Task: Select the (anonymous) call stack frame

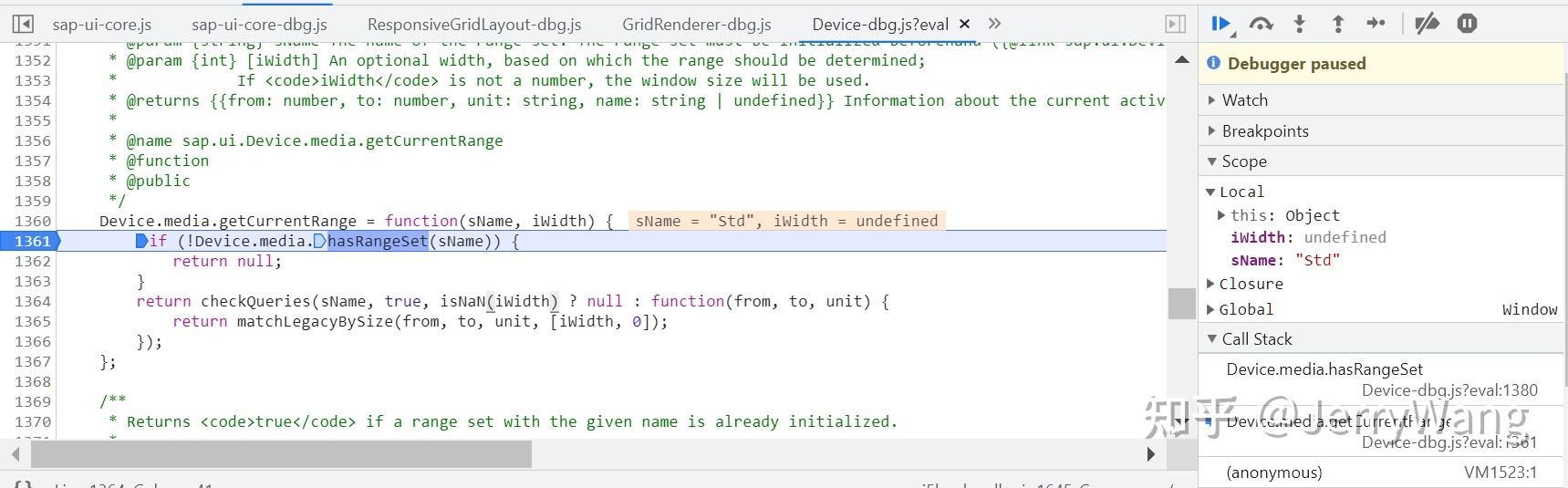Action: [x=1381, y=472]
